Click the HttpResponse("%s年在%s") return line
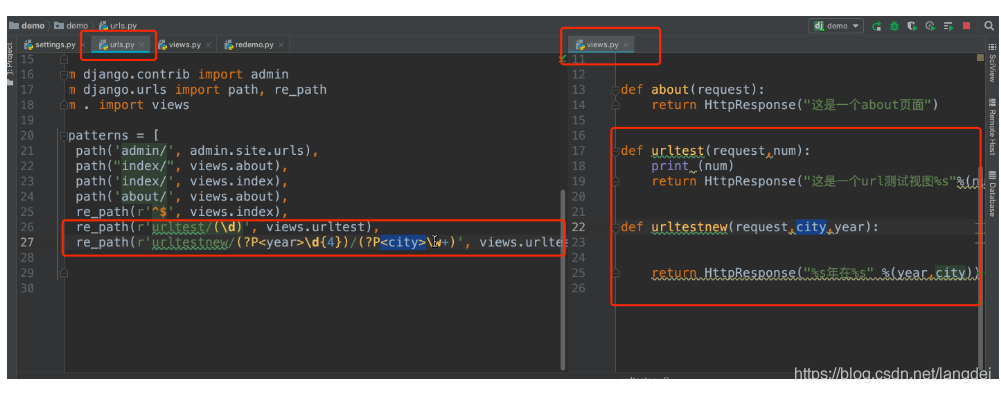Screen dimensions: 1001x393 (815, 273)
